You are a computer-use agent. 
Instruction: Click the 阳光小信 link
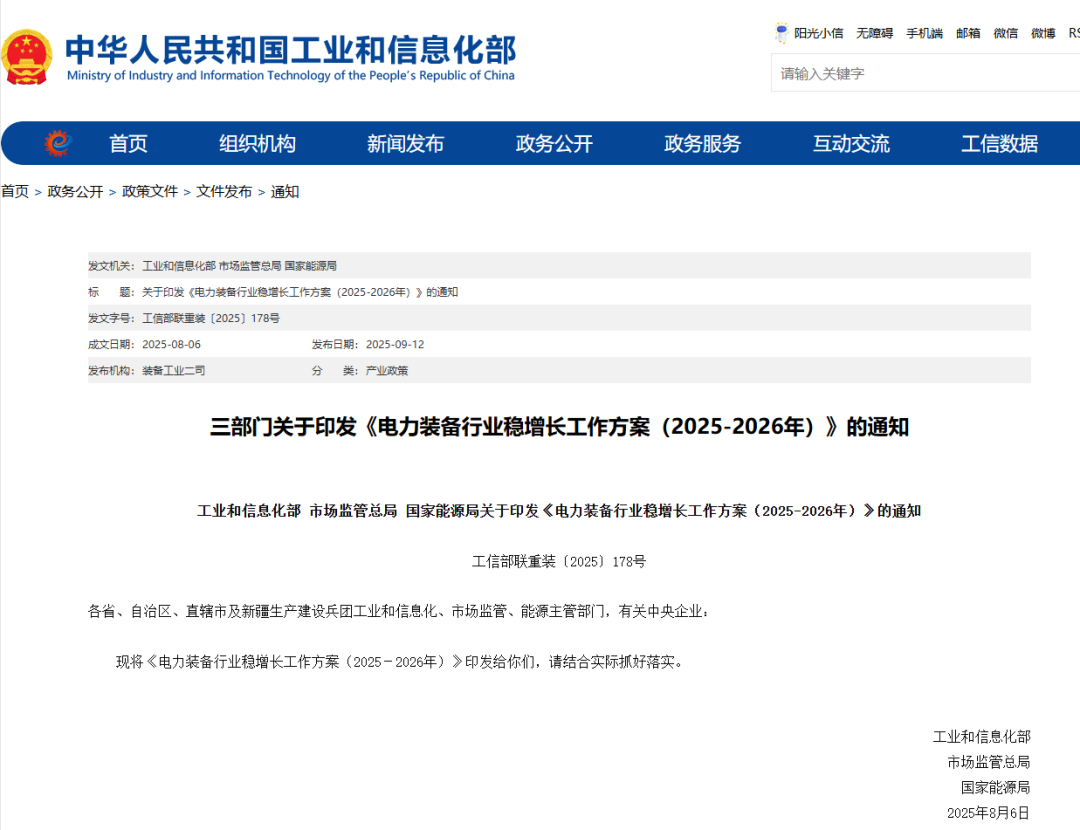coord(818,33)
